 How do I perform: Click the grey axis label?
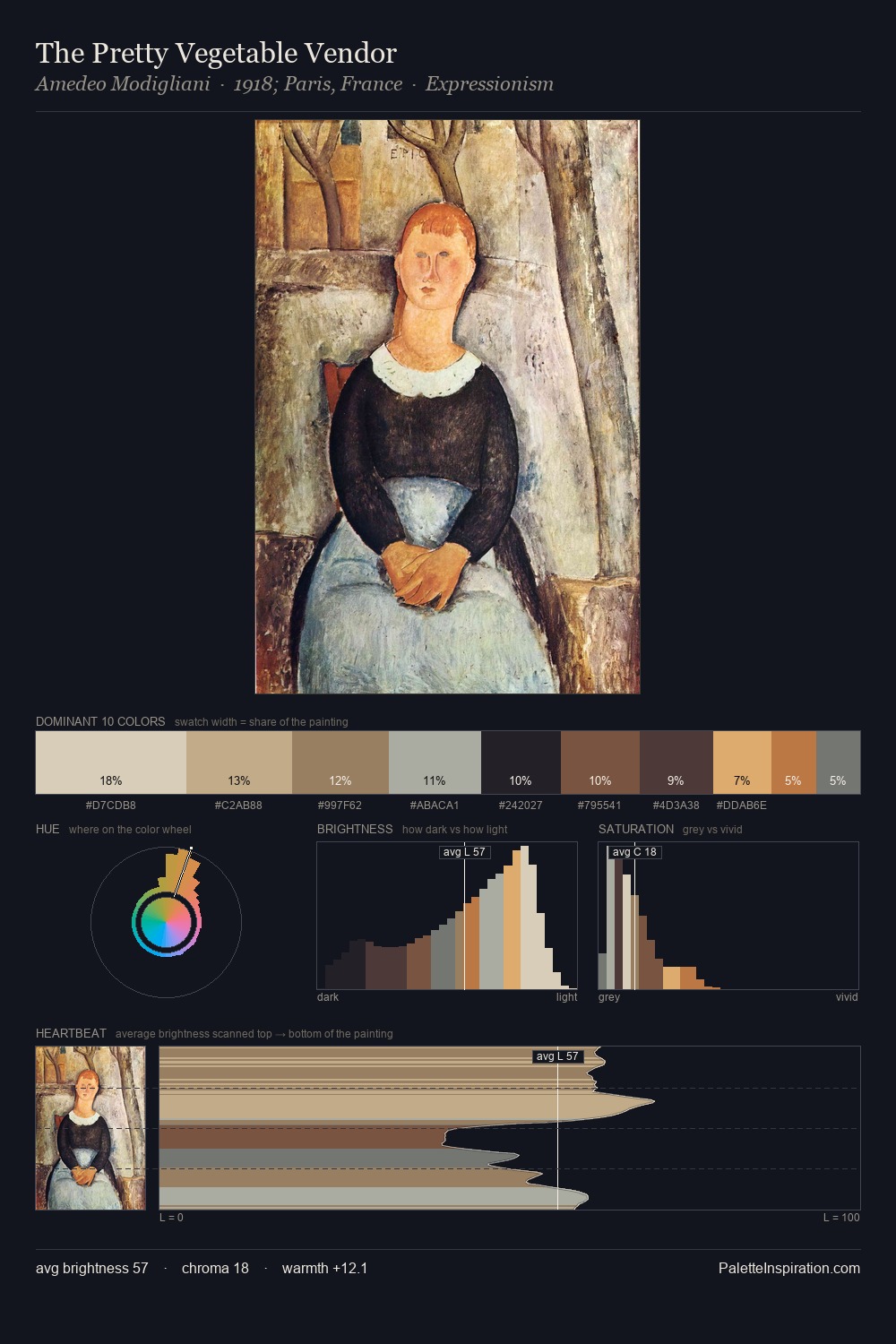(609, 997)
